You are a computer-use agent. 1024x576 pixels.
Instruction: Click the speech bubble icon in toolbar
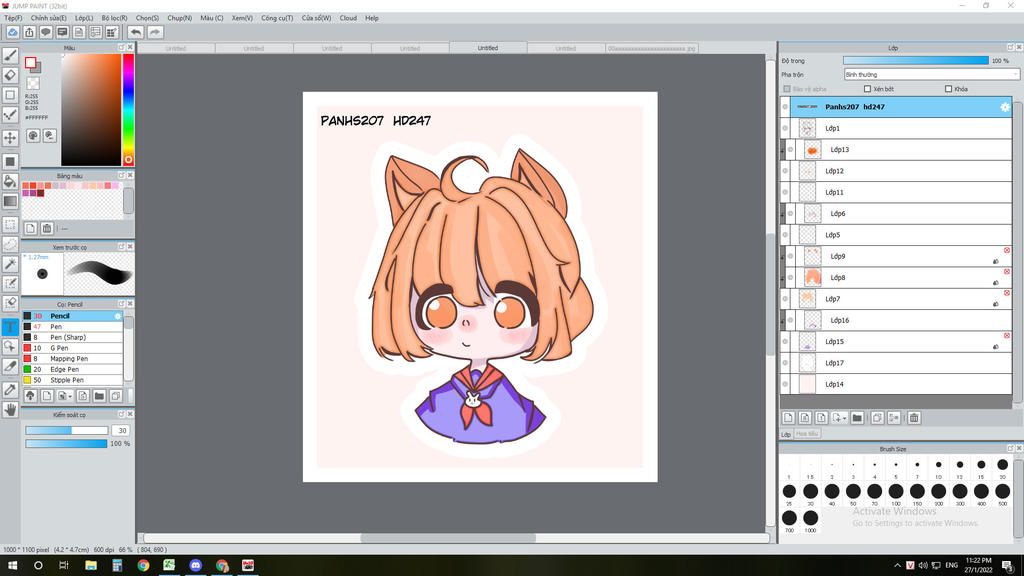click(x=46, y=32)
